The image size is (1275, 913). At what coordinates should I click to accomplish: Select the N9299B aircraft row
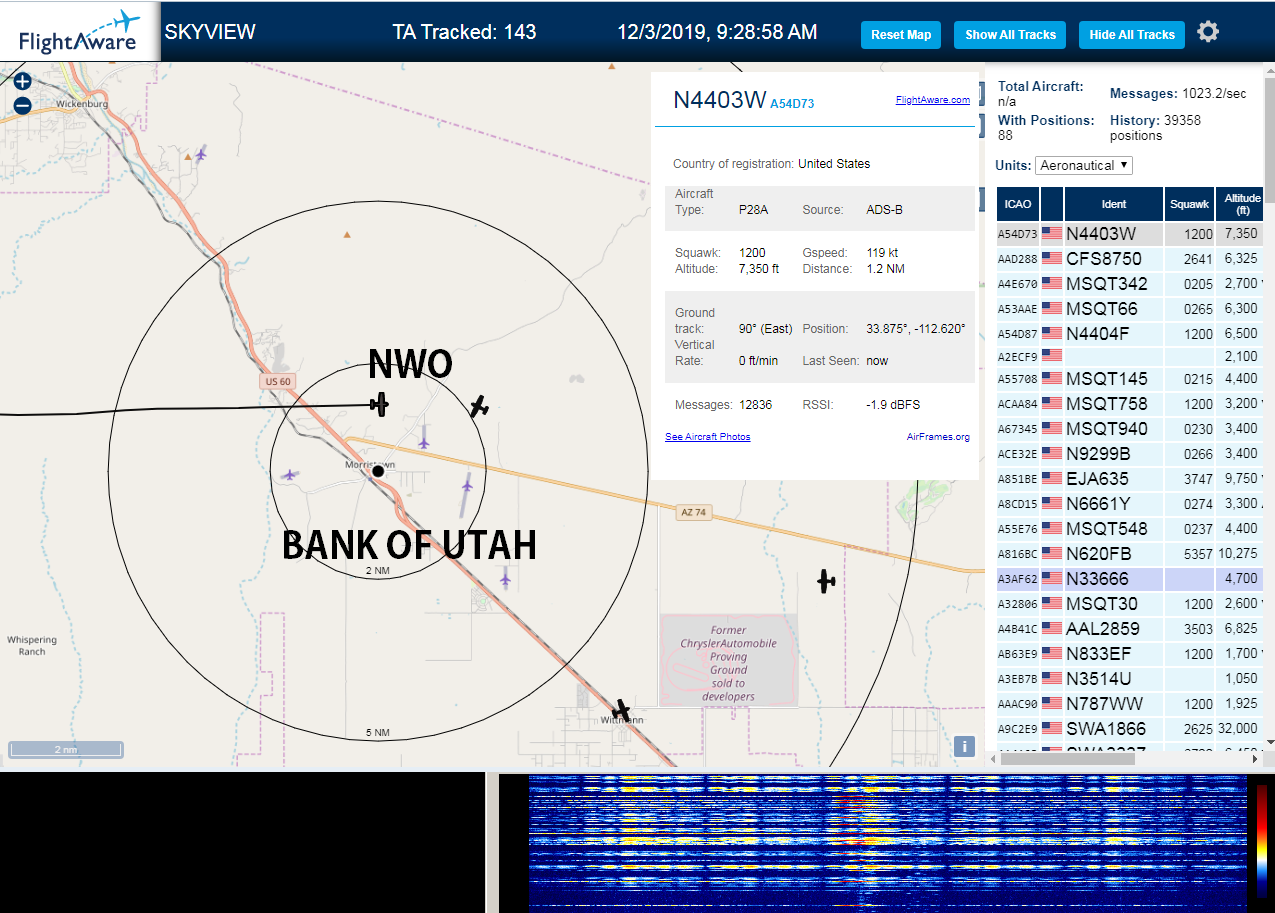pyautogui.click(x=1130, y=454)
